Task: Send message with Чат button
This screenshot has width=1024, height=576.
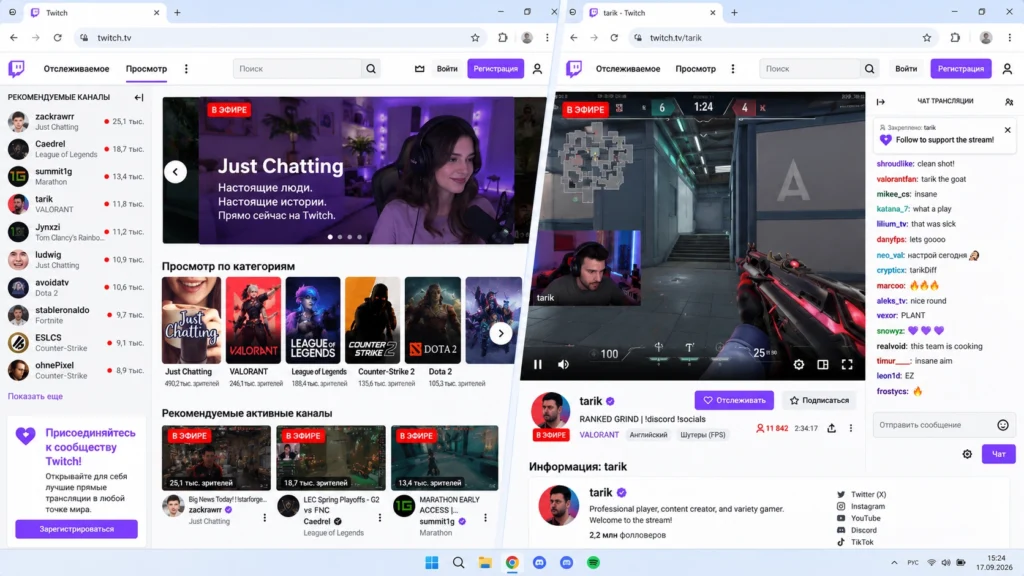Action: pos(999,454)
